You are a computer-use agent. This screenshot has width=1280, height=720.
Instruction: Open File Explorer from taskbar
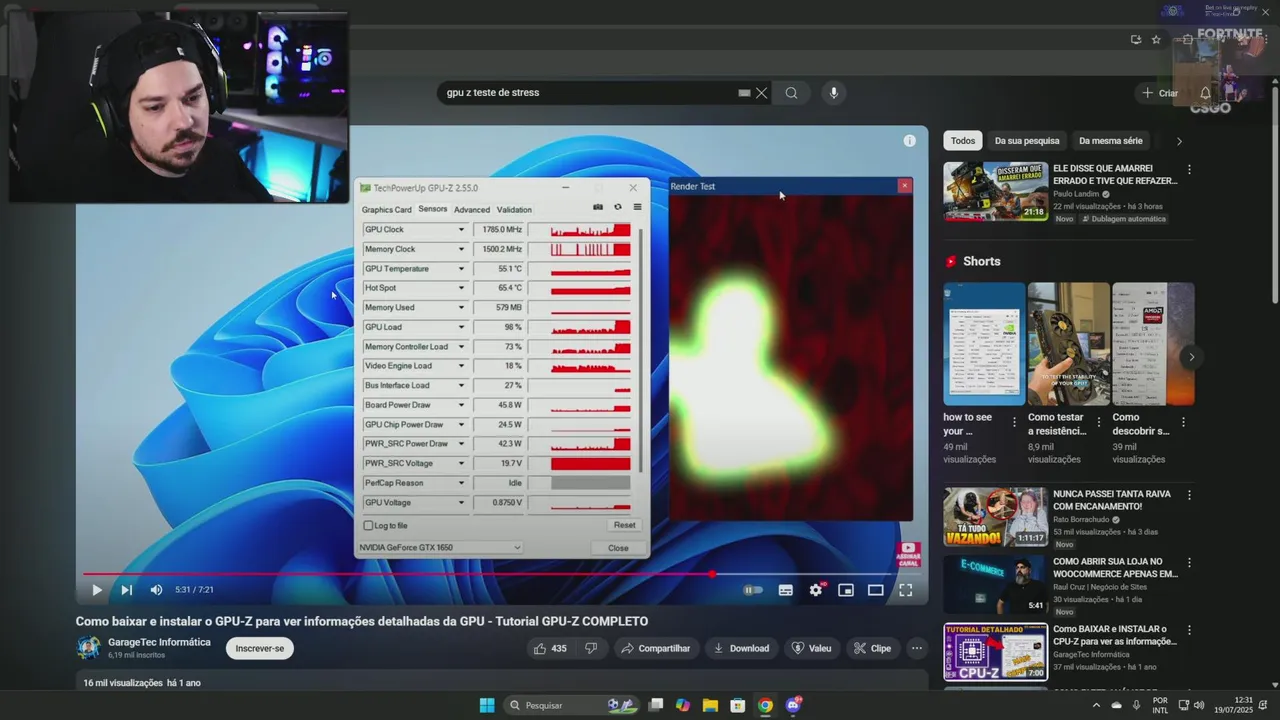tap(710, 705)
